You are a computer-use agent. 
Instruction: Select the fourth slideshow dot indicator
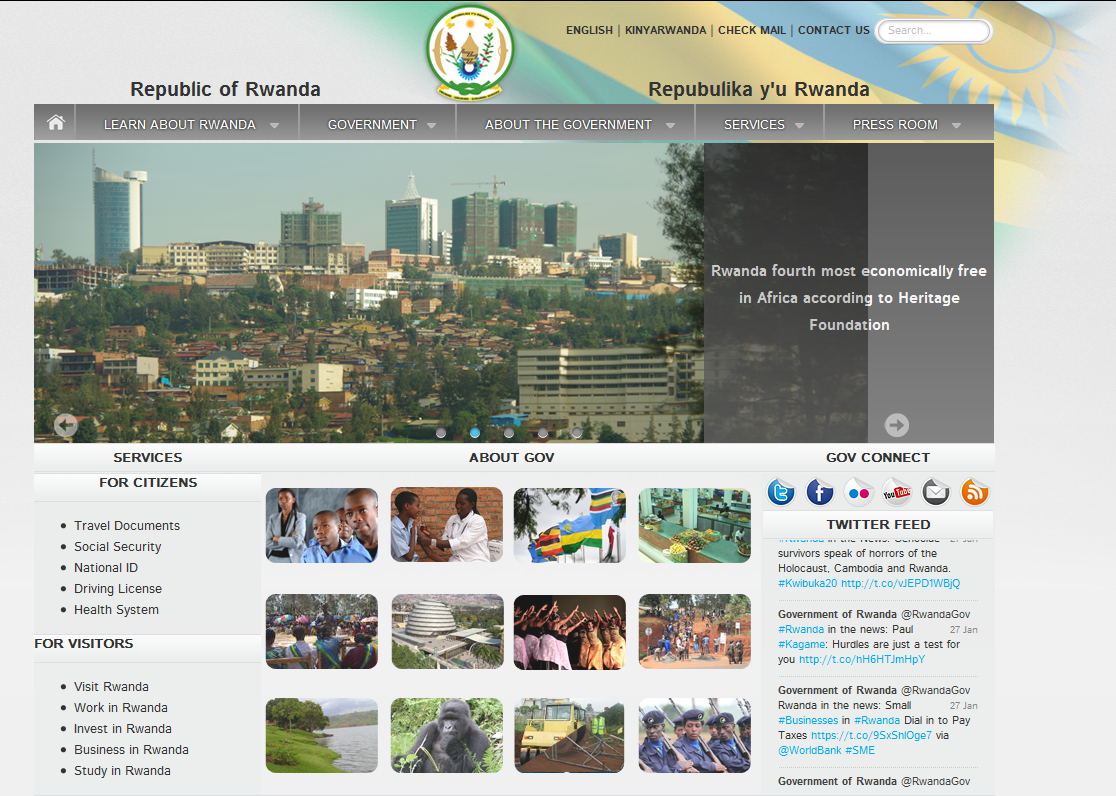click(x=543, y=433)
